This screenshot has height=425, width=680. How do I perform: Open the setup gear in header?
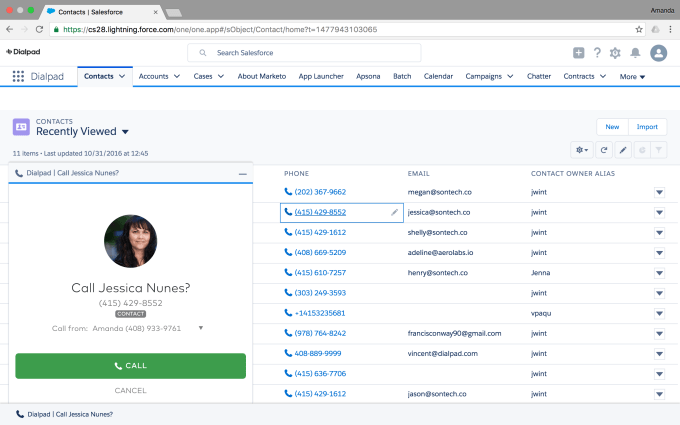(x=615, y=53)
